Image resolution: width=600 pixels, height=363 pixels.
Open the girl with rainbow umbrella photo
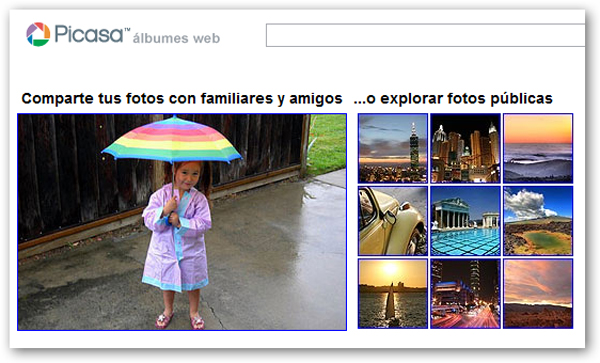182,222
